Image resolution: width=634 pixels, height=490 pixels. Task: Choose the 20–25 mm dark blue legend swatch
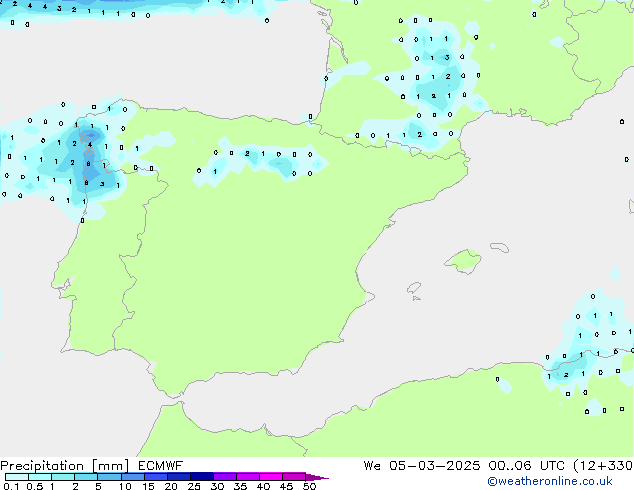click(178, 477)
